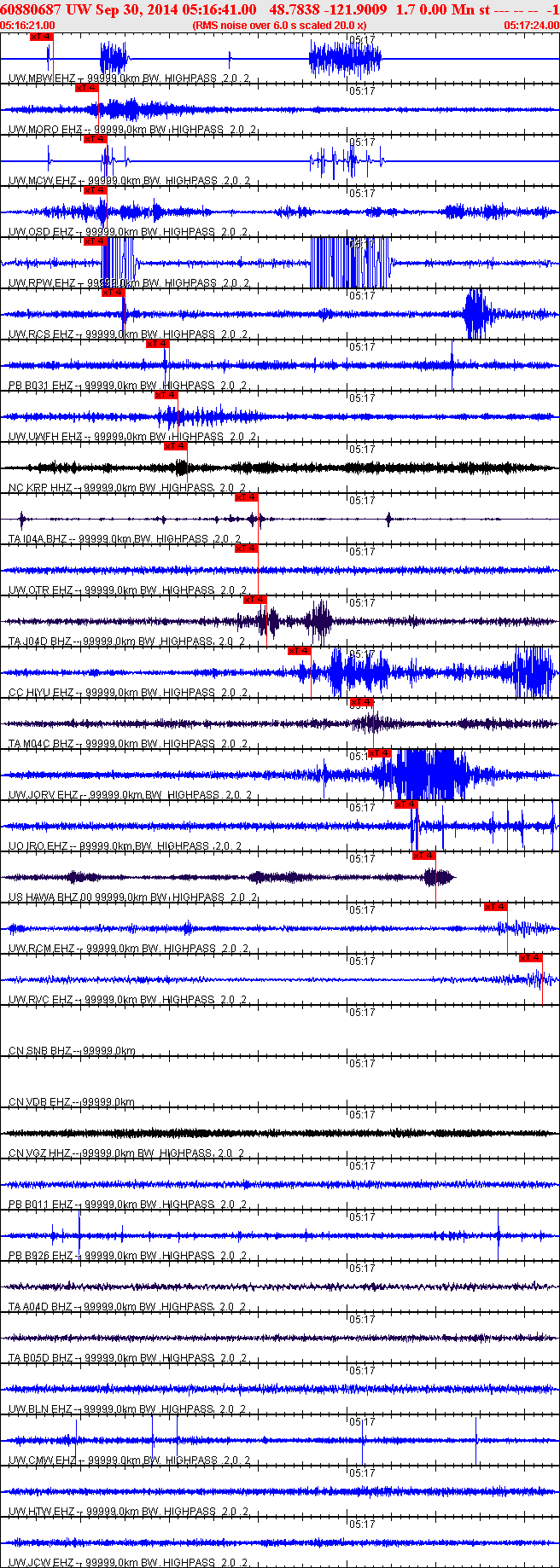This screenshot has width=560, height=1568.
Task: Click the UW.JCW EHZ station label
Action: [41, 1563]
